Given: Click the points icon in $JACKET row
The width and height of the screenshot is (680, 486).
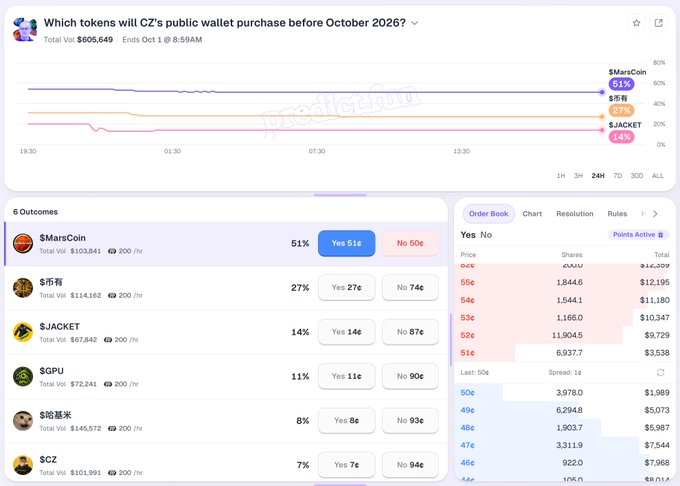Looking at the screenshot, I should (x=108, y=339).
